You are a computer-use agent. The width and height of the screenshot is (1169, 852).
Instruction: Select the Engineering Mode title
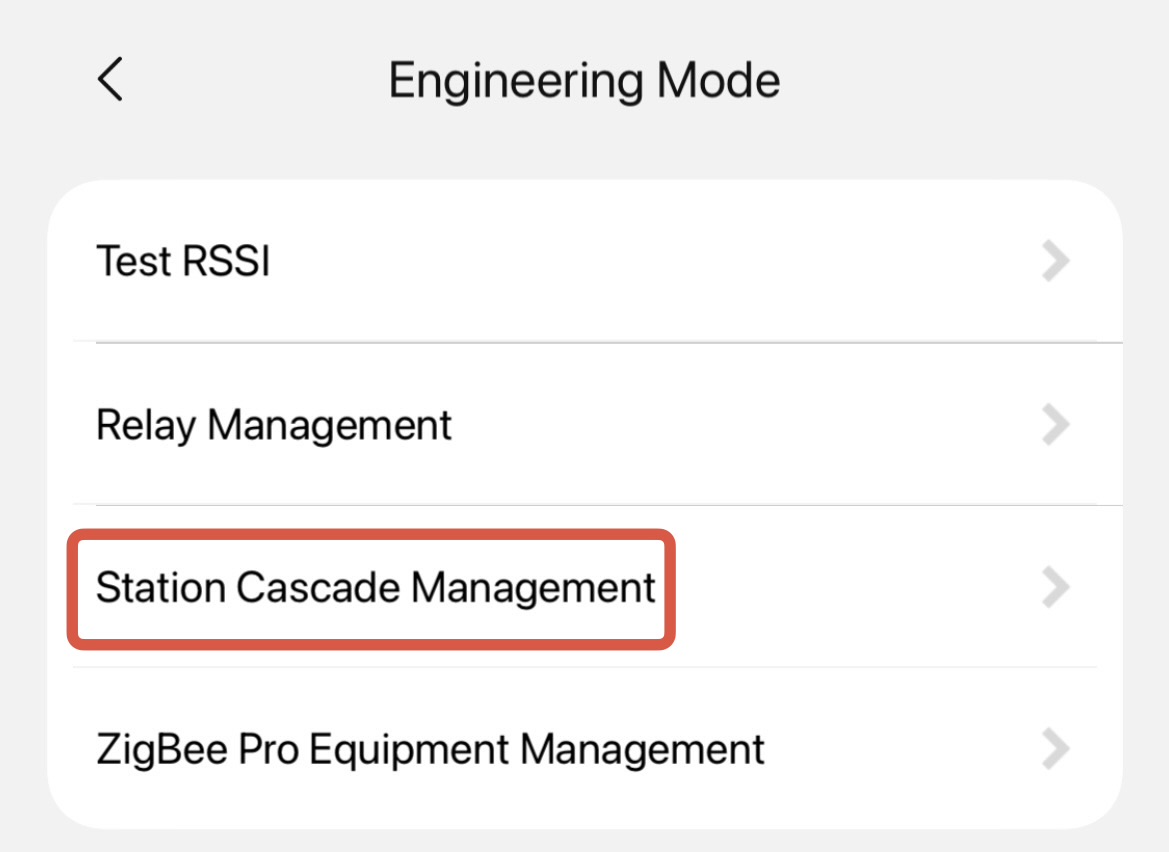[584, 80]
